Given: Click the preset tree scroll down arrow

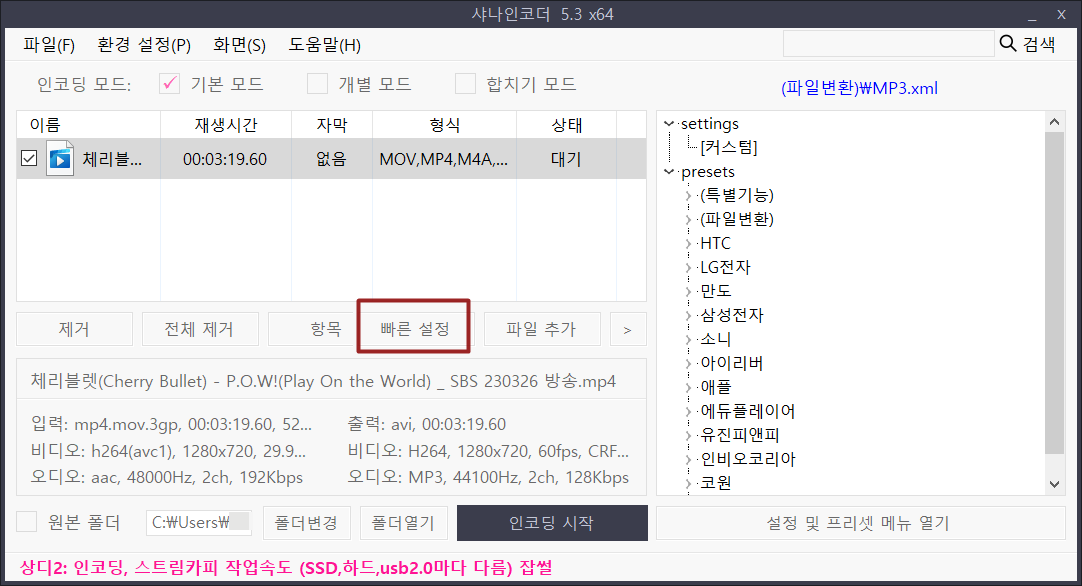Looking at the screenshot, I should [x=1054, y=485].
